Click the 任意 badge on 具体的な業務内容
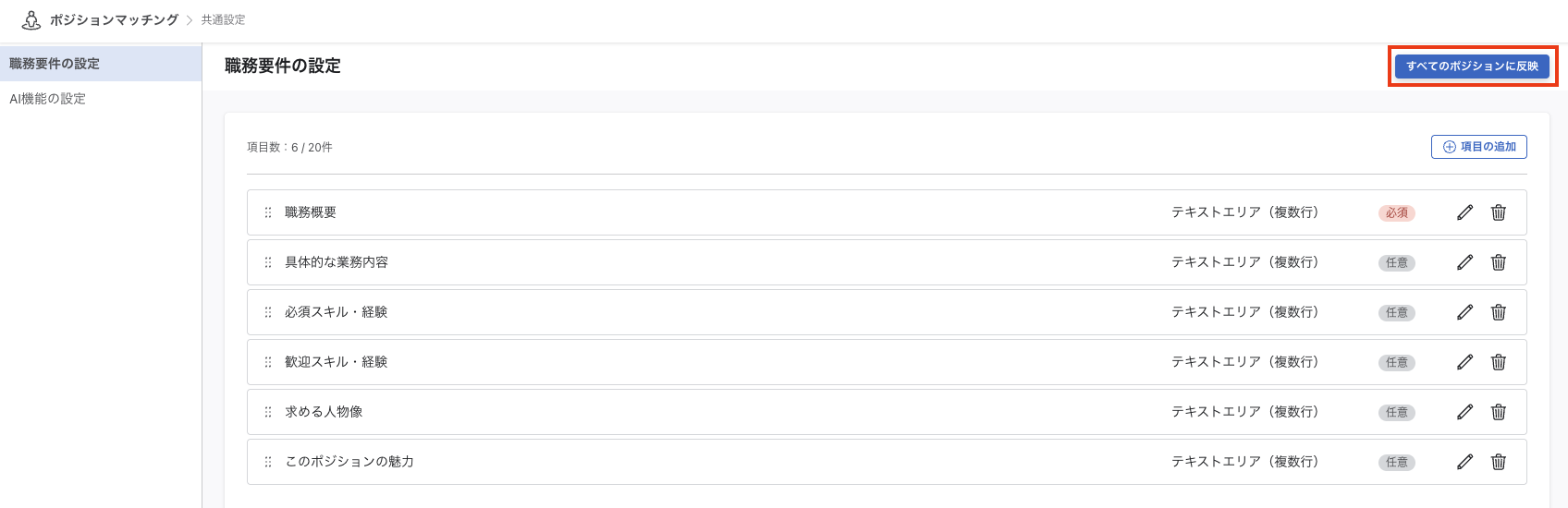Viewport: 1568px width, 508px height. click(x=1397, y=263)
